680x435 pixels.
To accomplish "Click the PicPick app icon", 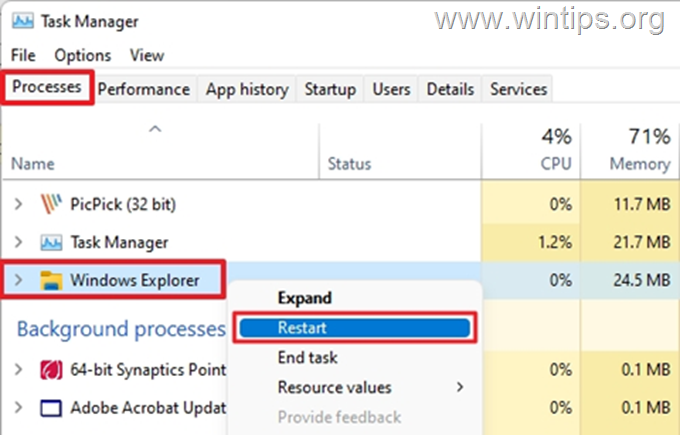I will [x=51, y=204].
